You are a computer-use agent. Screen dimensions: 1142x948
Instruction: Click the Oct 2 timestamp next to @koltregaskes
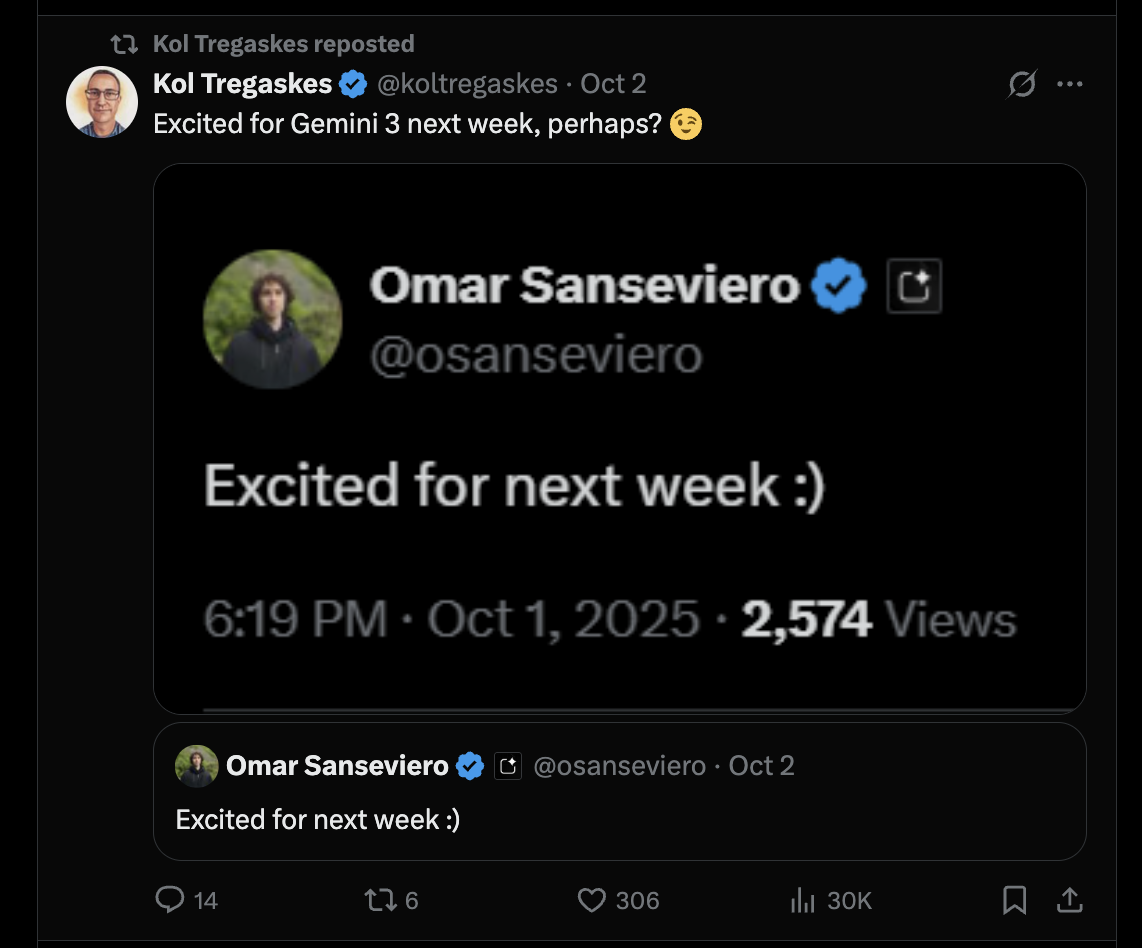click(x=613, y=84)
